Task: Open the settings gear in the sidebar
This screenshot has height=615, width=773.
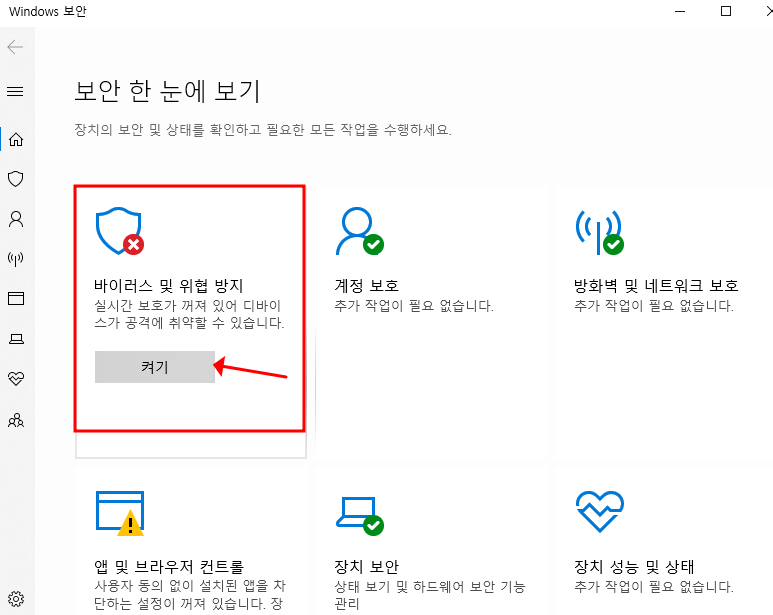Action: 16,599
